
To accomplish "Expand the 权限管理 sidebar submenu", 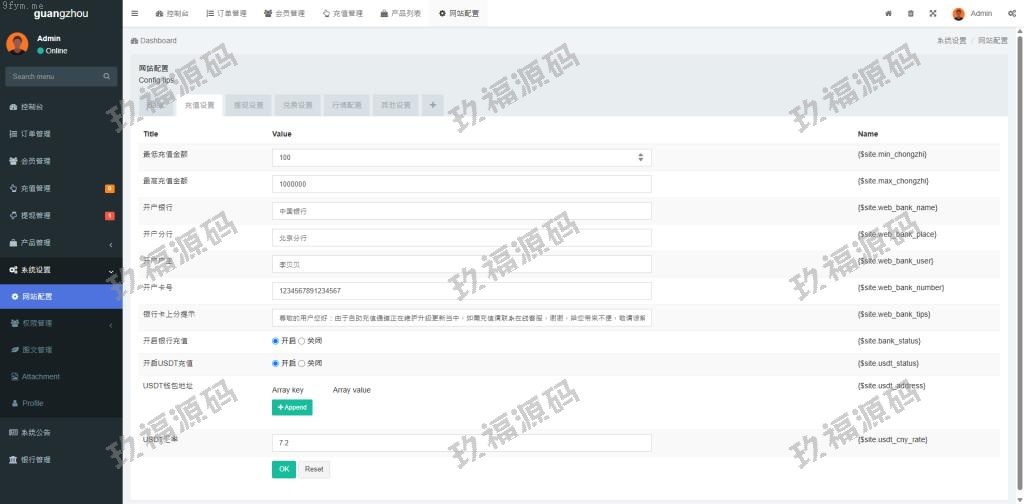I will [110, 324].
